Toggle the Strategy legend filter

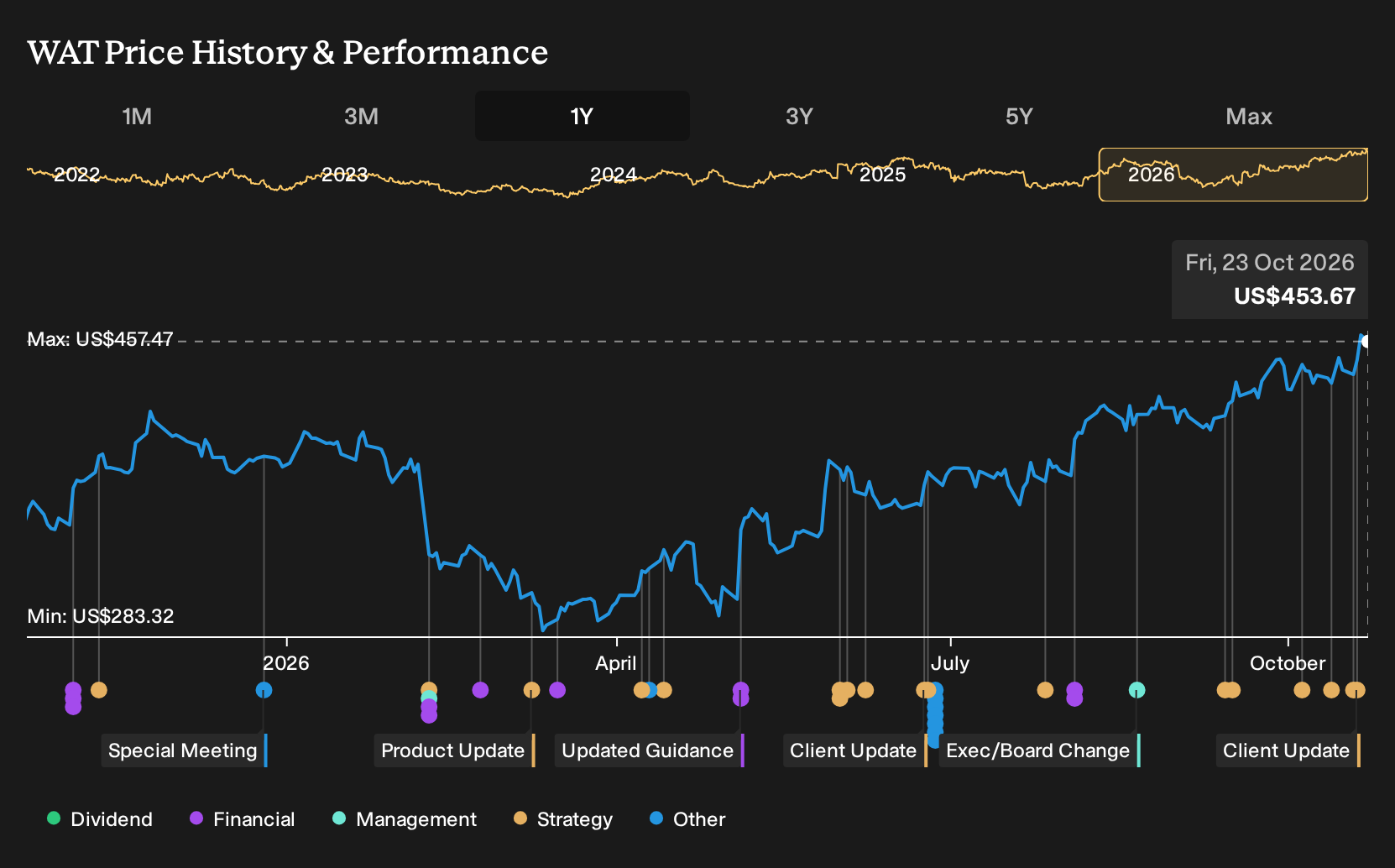pyautogui.click(x=563, y=819)
